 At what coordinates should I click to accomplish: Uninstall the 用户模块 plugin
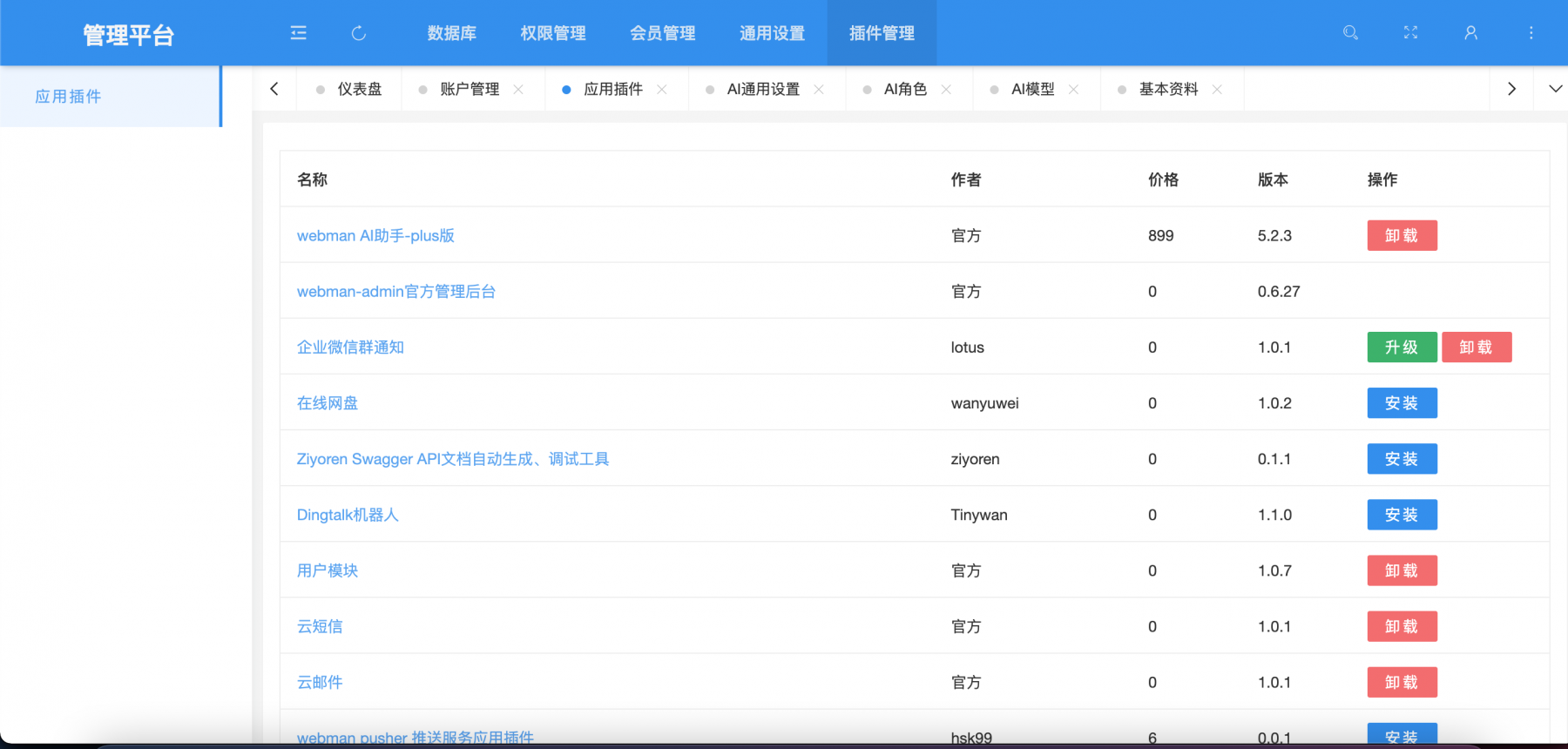pyautogui.click(x=1402, y=570)
